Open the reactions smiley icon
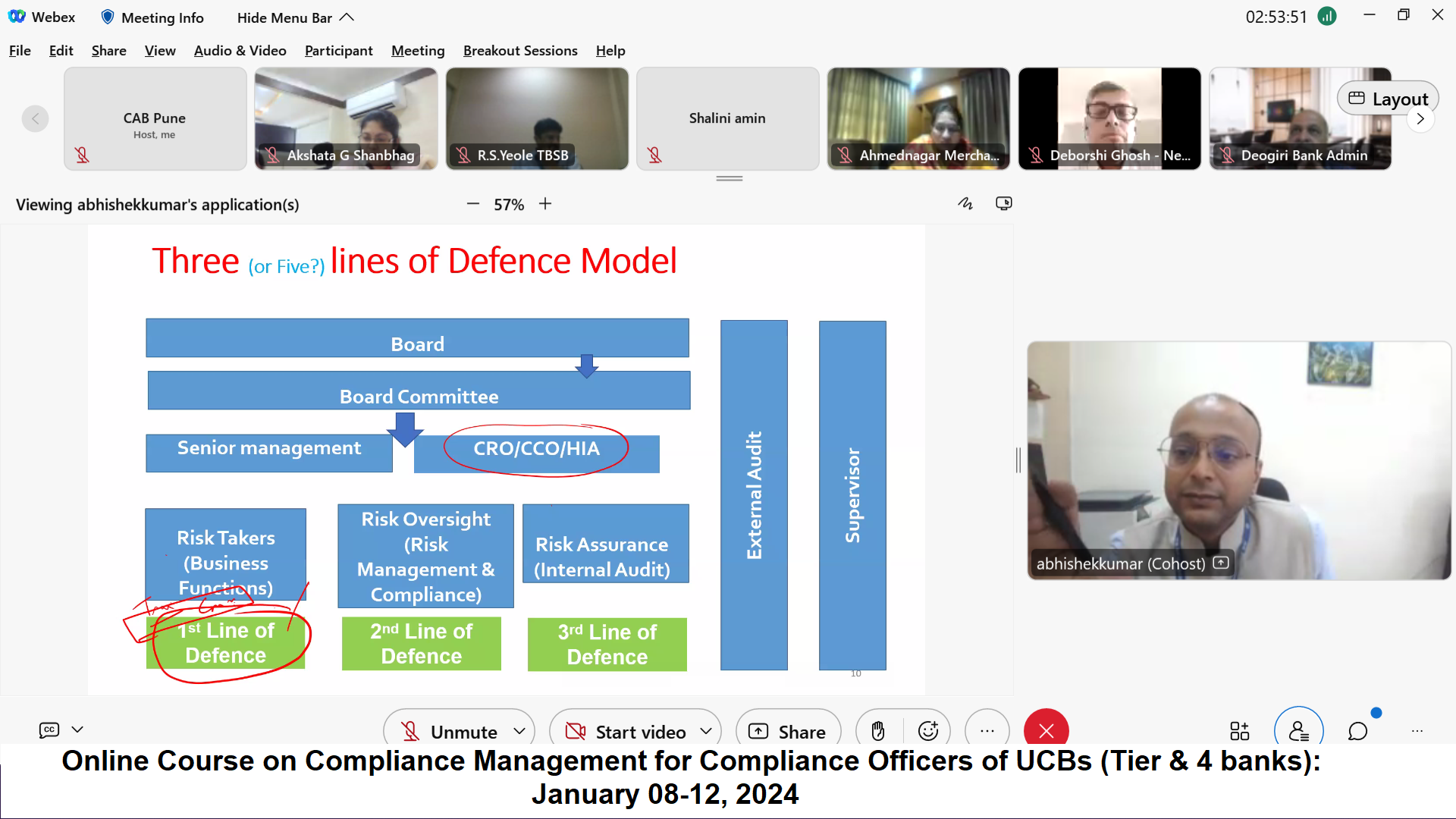This screenshot has height=819, width=1456. [927, 731]
